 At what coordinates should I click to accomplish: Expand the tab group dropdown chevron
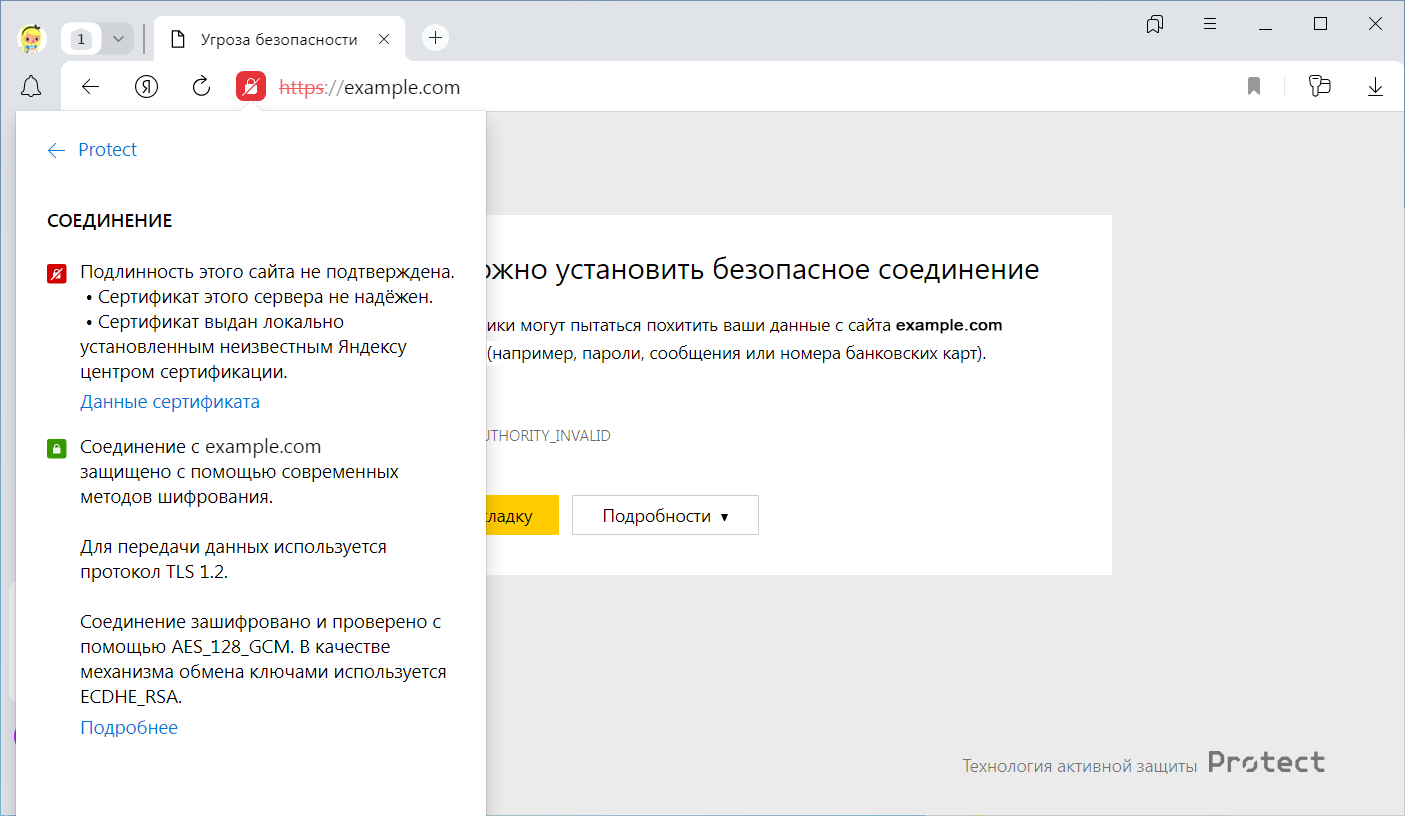click(118, 39)
